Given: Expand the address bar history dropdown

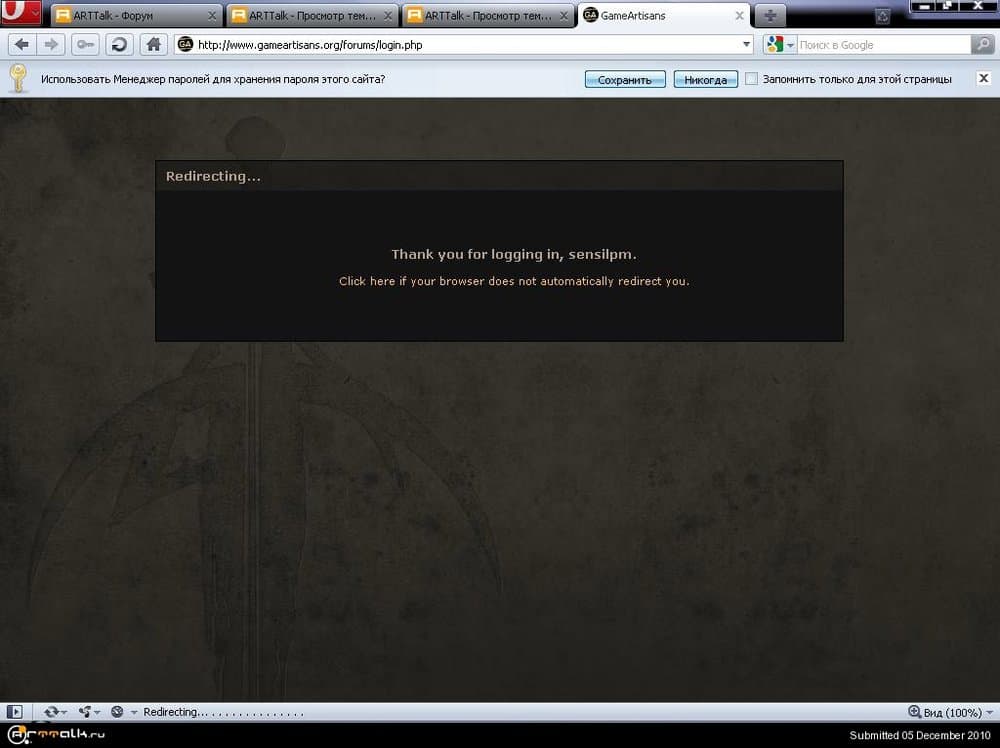Looking at the screenshot, I should click(x=746, y=45).
